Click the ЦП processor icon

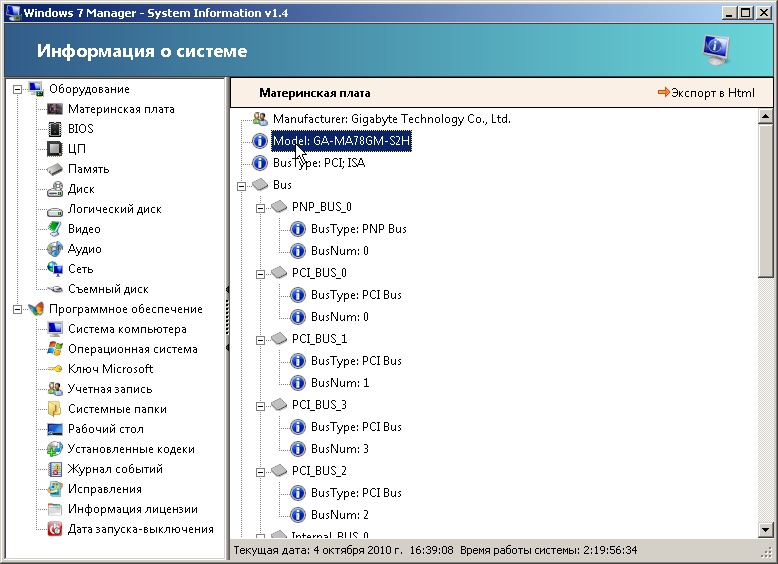tap(55, 148)
